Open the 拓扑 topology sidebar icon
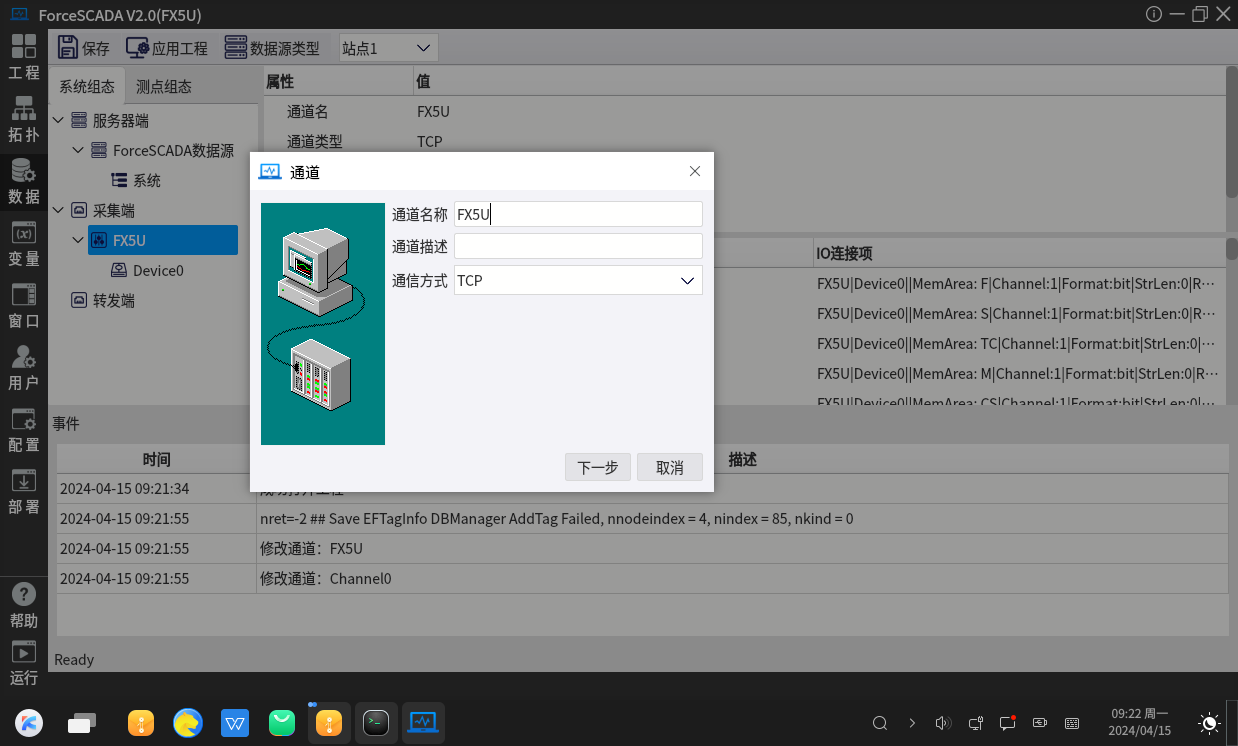Viewport: 1238px width, 746px height. tap(23, 119)
